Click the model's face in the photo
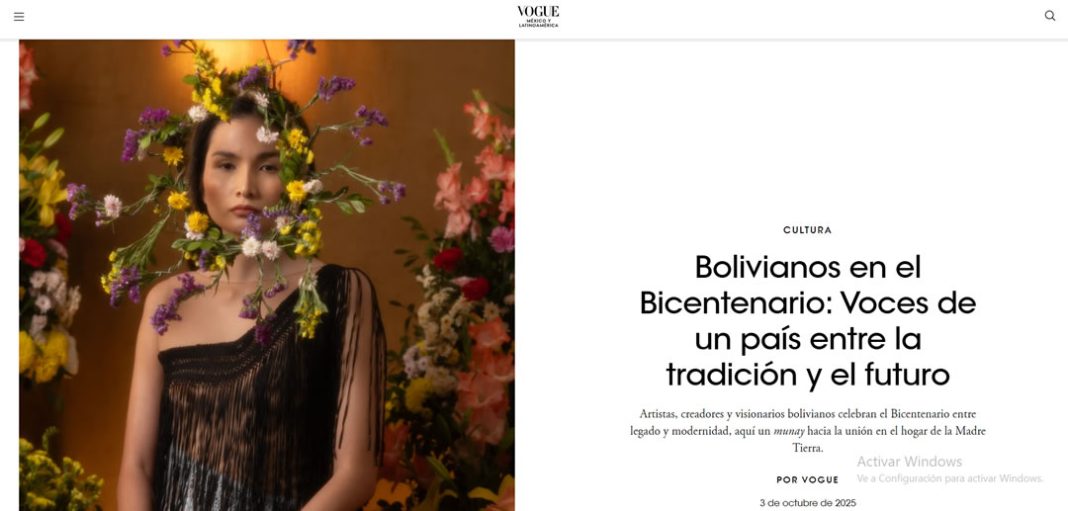Screen dimensions: 1068x511 [240, 177]
